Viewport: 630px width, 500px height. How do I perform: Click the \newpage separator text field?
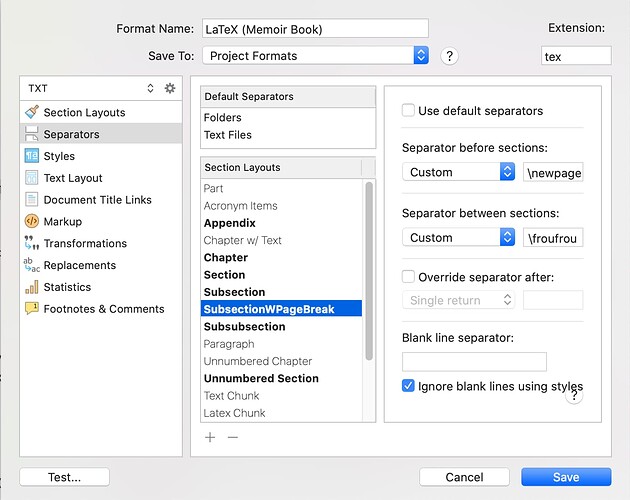pos(553,172)
